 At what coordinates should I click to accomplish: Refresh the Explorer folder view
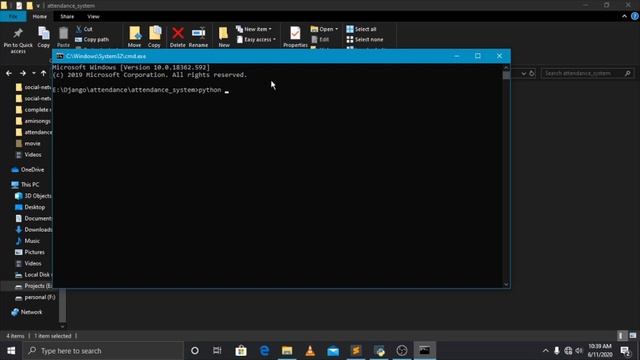(532, 73)
